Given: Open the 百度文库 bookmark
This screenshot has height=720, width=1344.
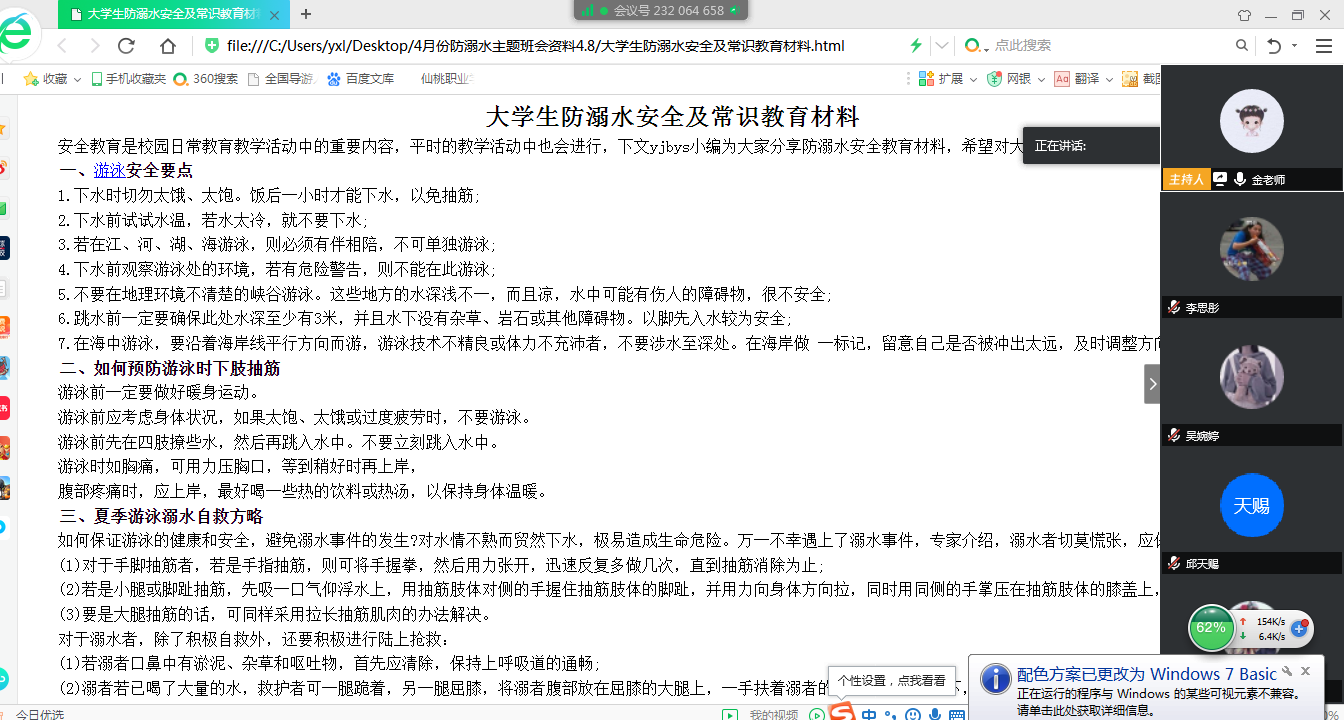Looking at the screenshot, I should tap(369, 79).
